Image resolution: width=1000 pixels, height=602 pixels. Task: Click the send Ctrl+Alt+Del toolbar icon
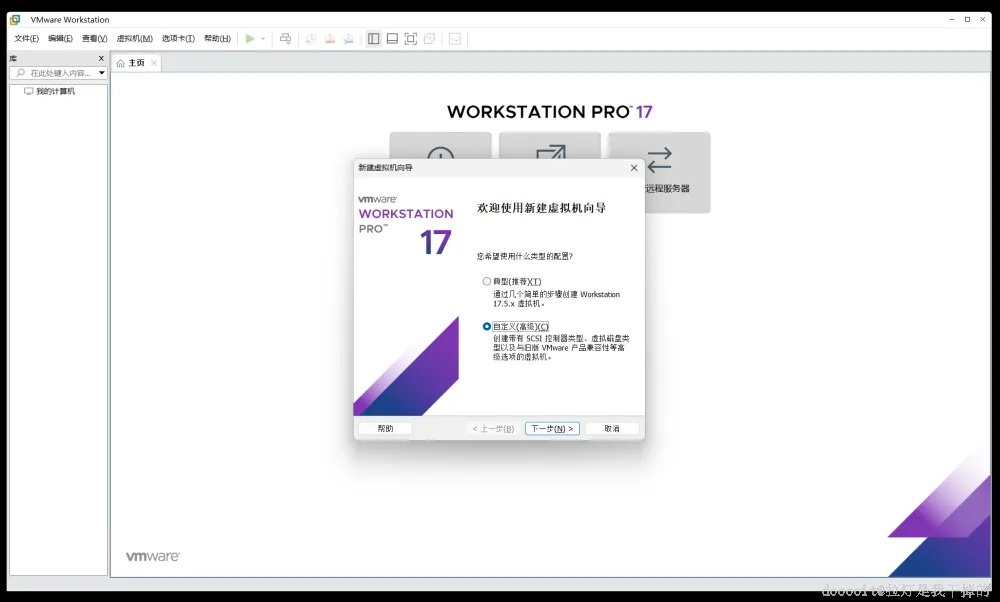(x=285, y=39)
